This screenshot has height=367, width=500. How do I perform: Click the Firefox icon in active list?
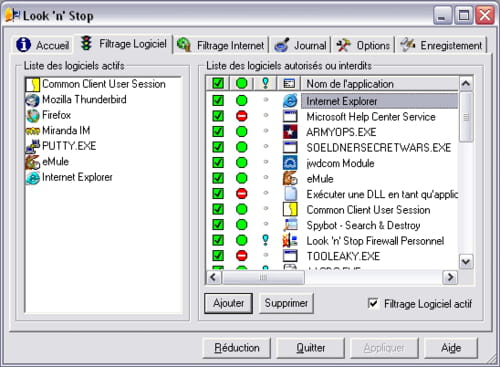33,115
